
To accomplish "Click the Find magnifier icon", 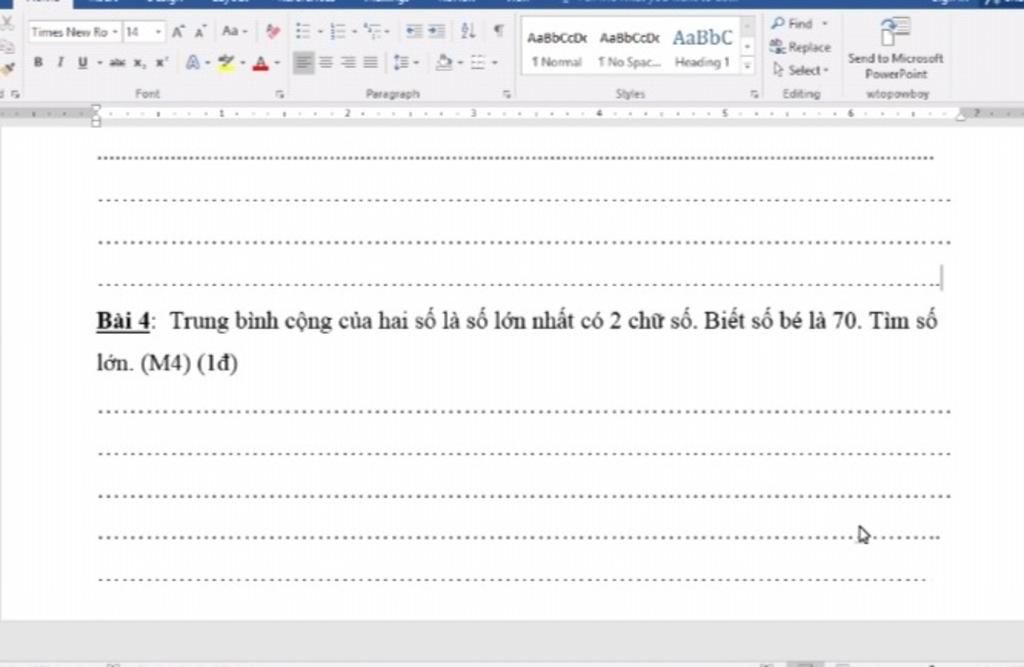I will pyautogui.click(x=778, y=24).
